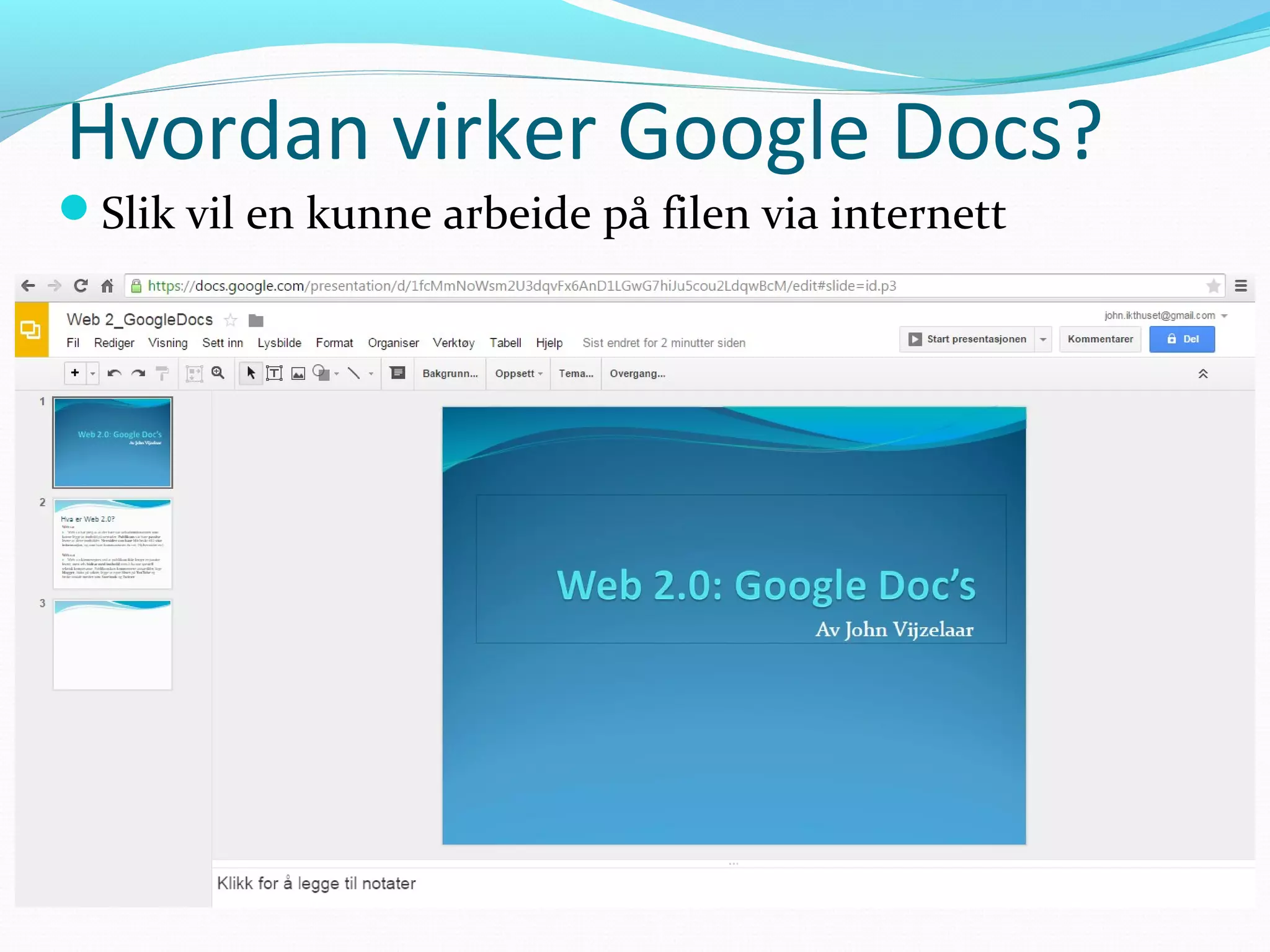Screen dimensions: 1270x952
Task: Click the notes panel resize handle dots
Action: click(734, 863)
